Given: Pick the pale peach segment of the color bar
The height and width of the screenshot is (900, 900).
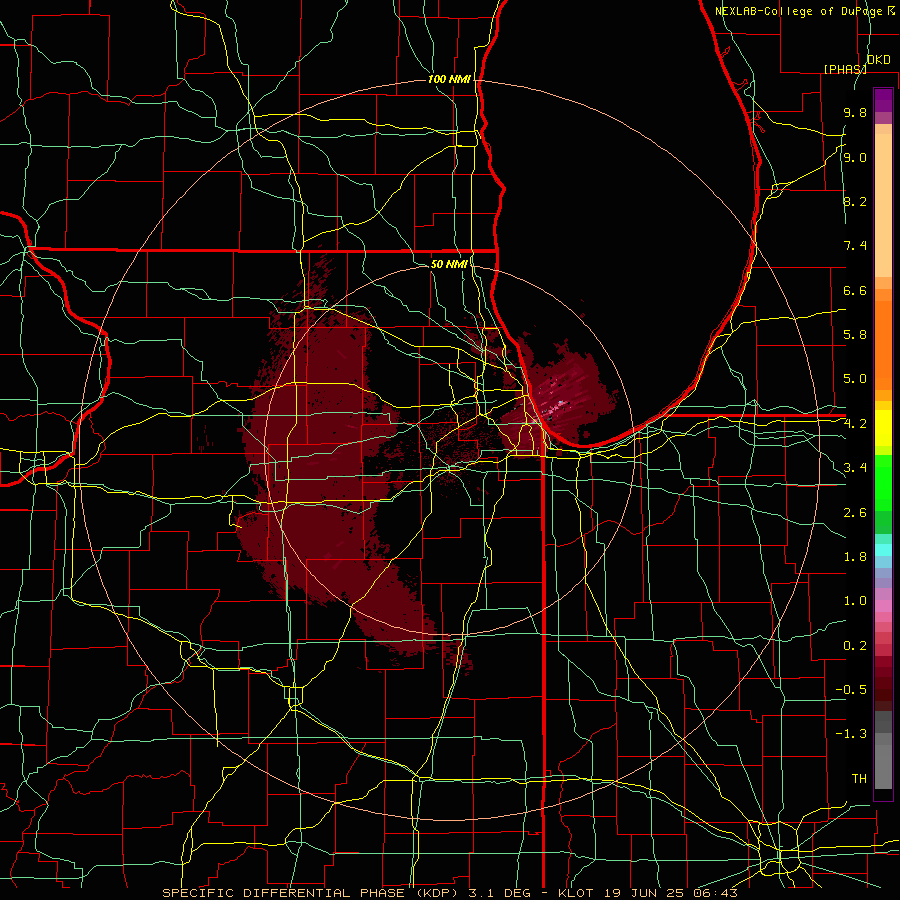Looking at the screenshot, I should (x=883, y=205).
